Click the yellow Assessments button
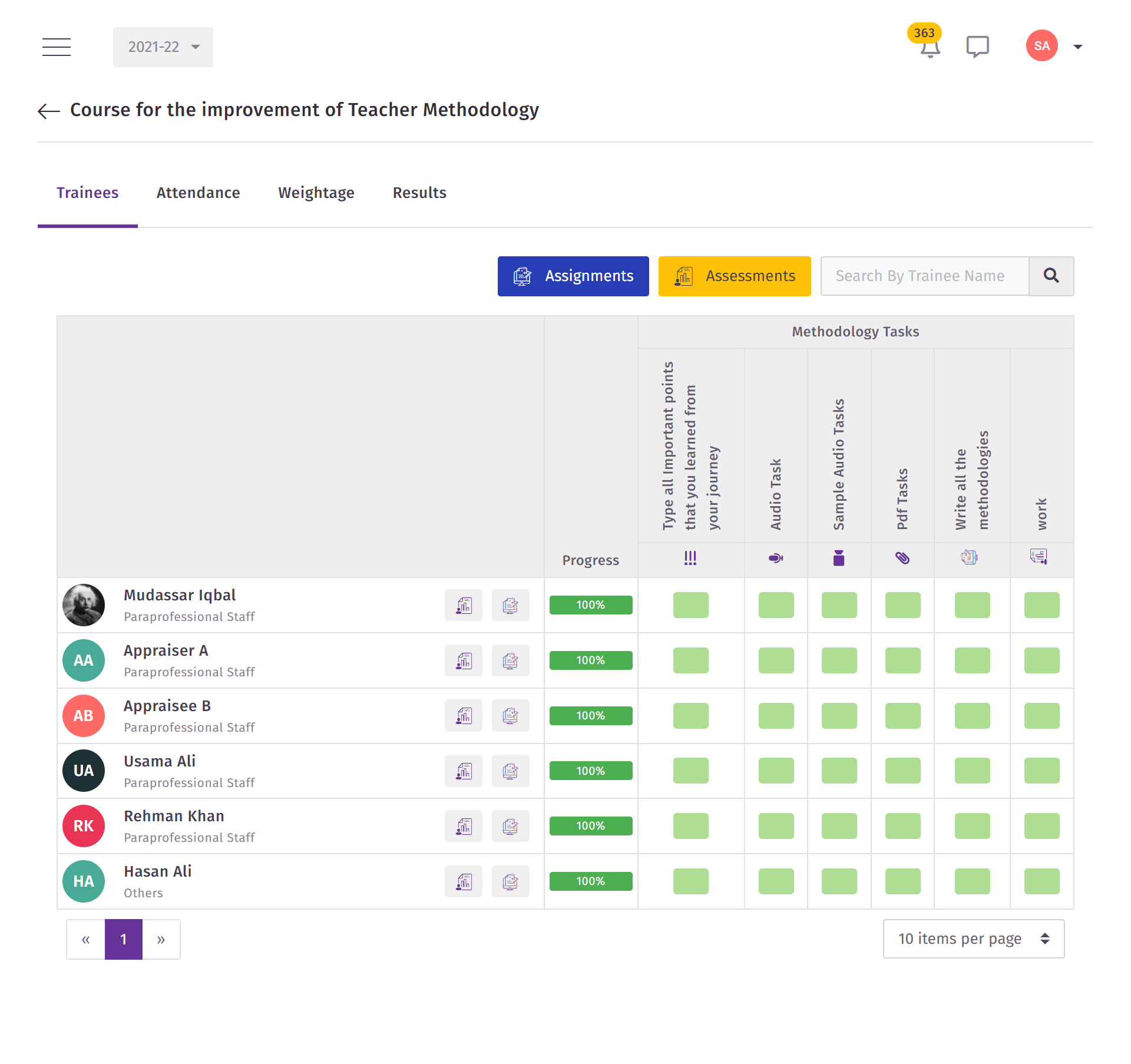 click(735, 276)
